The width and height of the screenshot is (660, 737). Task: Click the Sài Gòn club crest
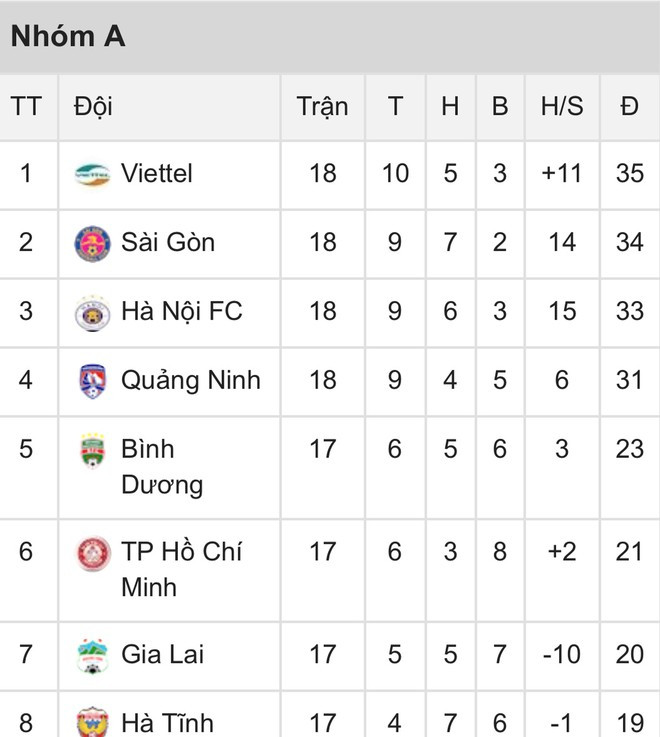[x=93, y=243]
